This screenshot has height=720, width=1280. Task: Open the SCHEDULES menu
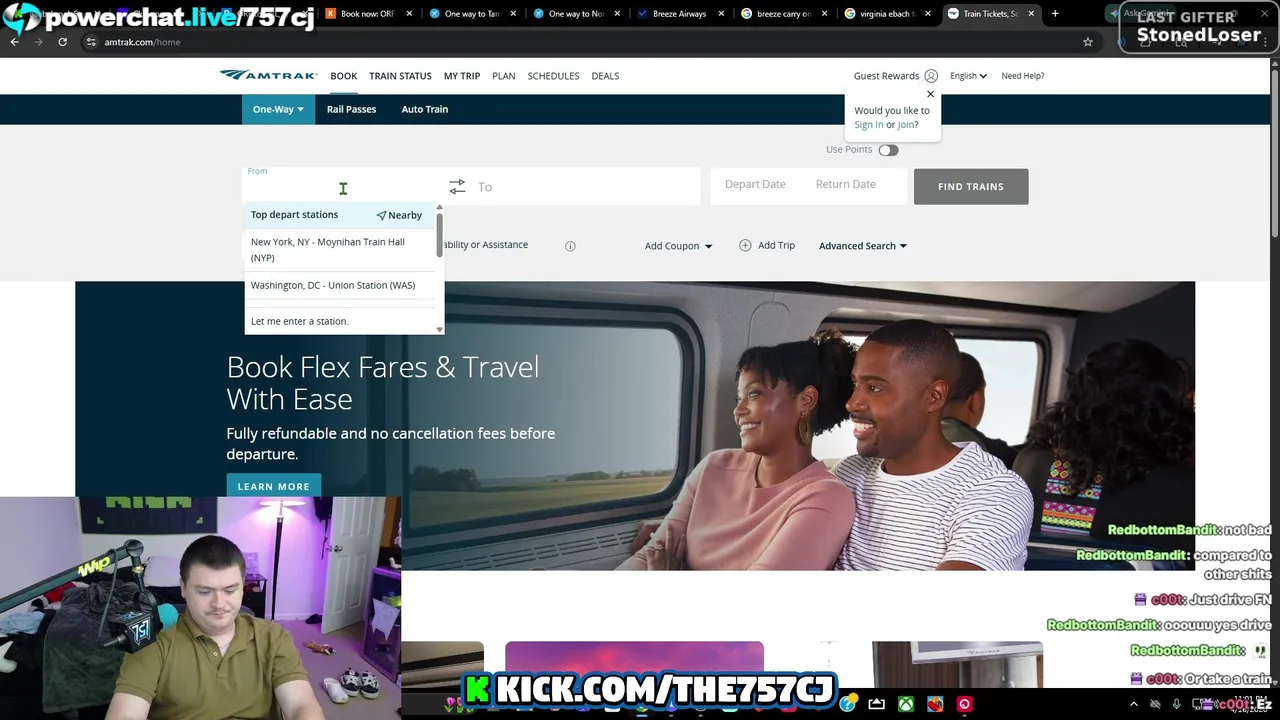[553, 76]
